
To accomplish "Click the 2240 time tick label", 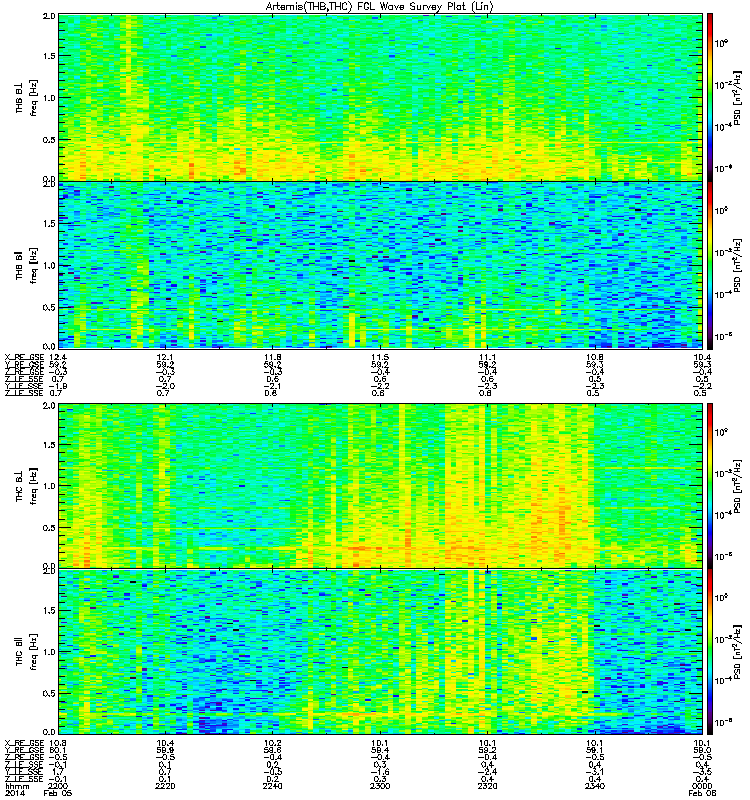I will pyautogui.click(x=272, y=786).
